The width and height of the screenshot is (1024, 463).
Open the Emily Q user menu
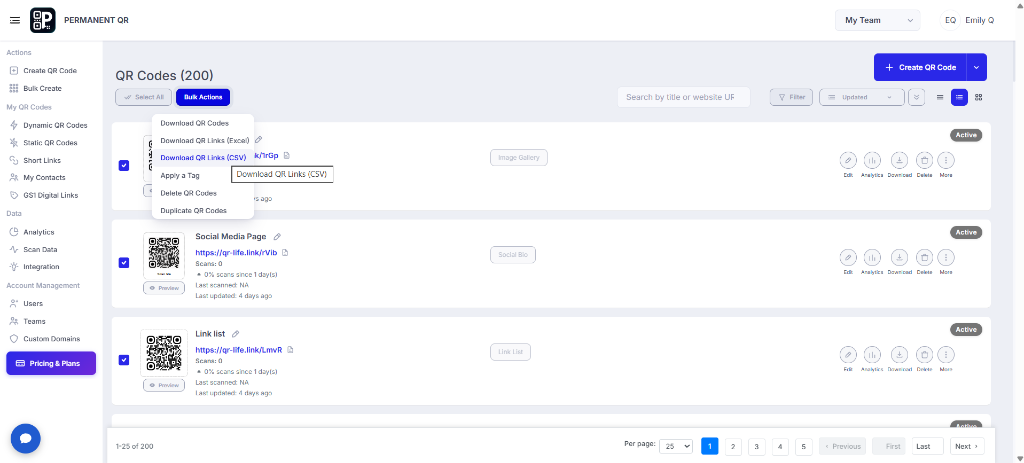pyautogui.click(x=968, y=20)
